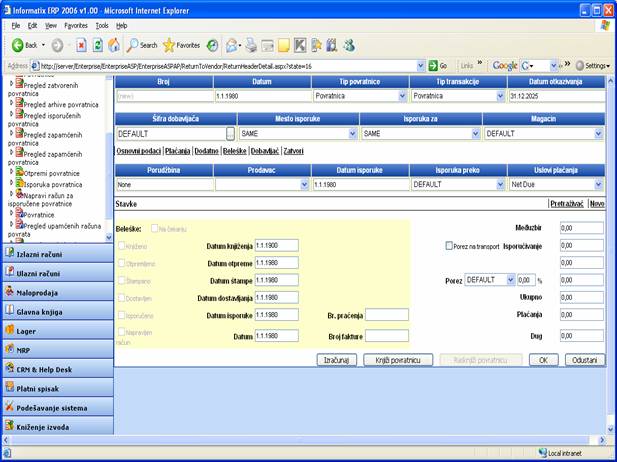Click the Knjiženje izvoda icon

click(9, 425)
